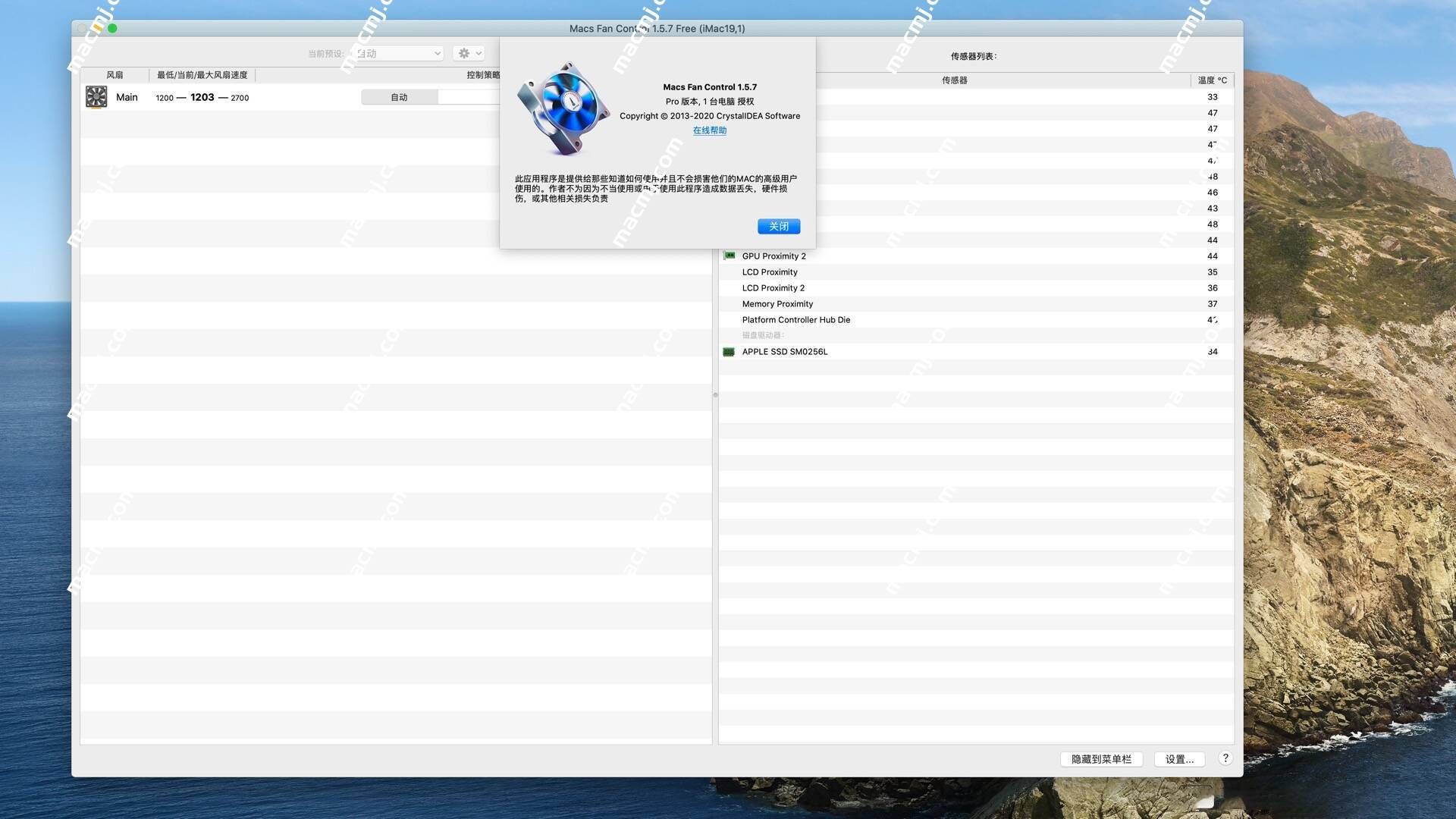Click the split pane divider handle
The height and width of the screenshot is (819, 1456).
click(715, 395)
